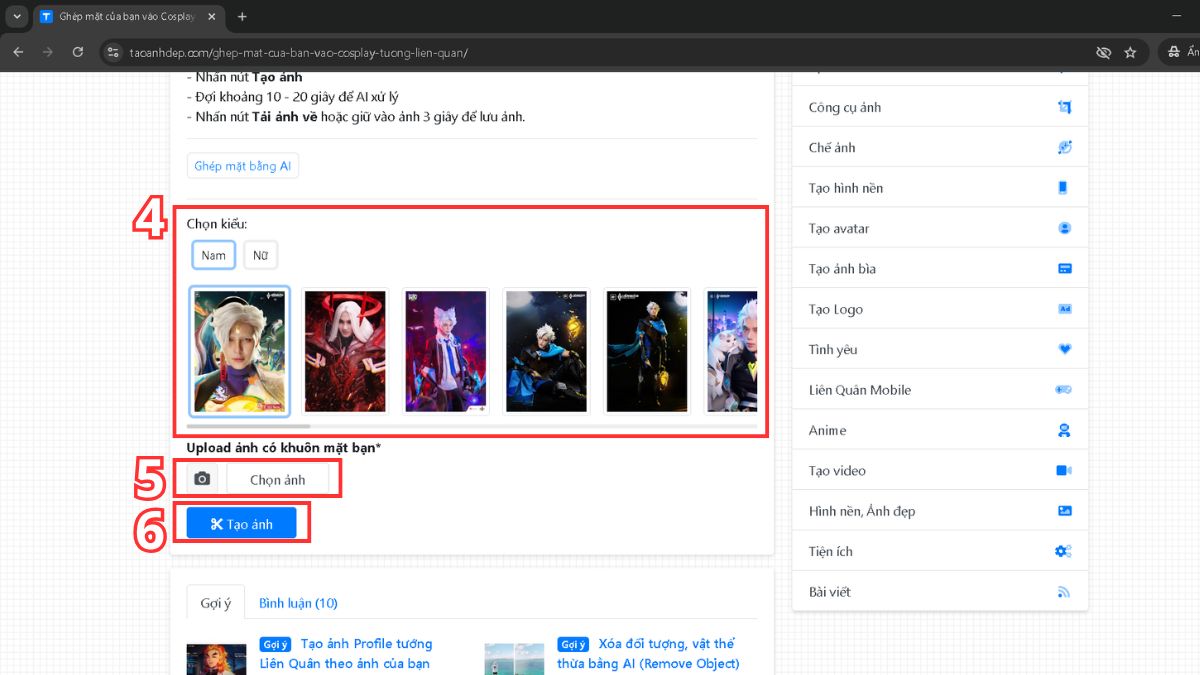Screen dimensions: 1200x675
Task: Click the Tạo video camera icon
Action: click(1064, 470)
